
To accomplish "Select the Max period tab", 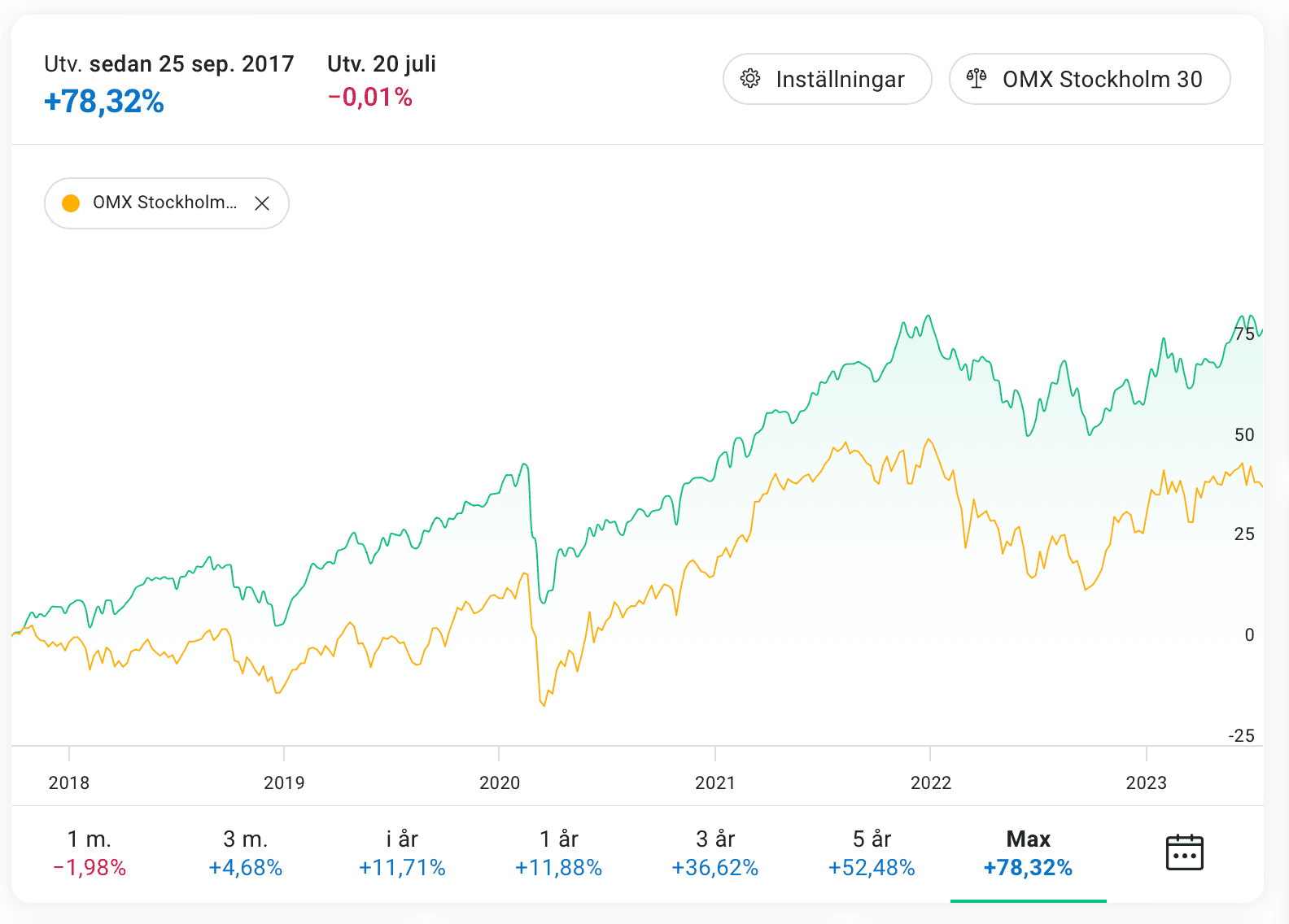I will pyautogui.click(x=1028, y=853).
